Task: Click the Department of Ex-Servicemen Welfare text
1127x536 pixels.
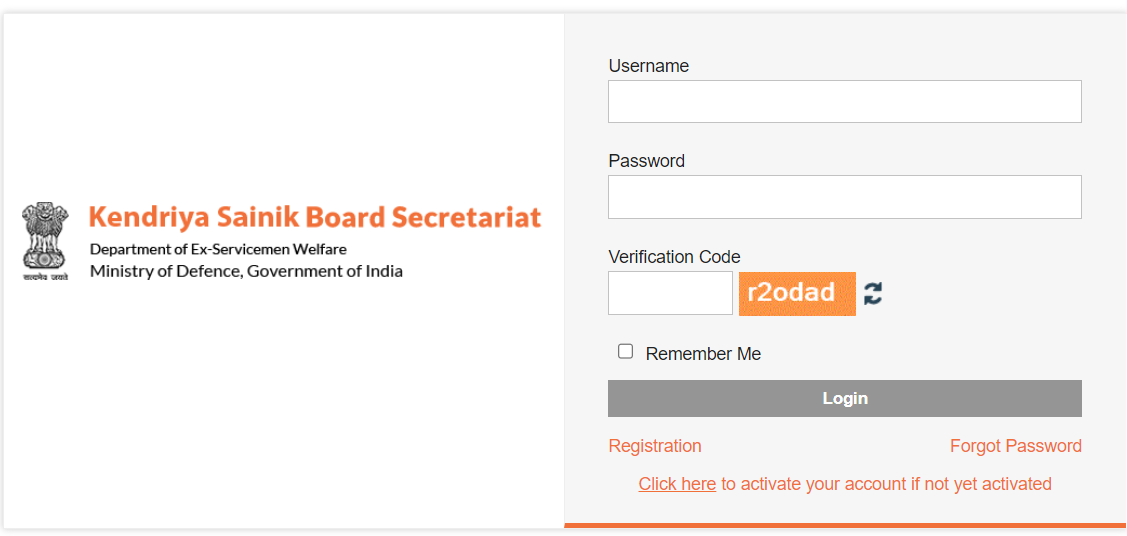Action: (218, 249)
